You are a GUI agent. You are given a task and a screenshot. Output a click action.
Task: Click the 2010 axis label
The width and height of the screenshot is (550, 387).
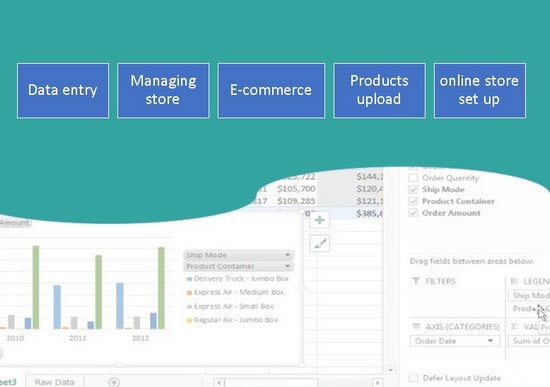click(15, 338)
